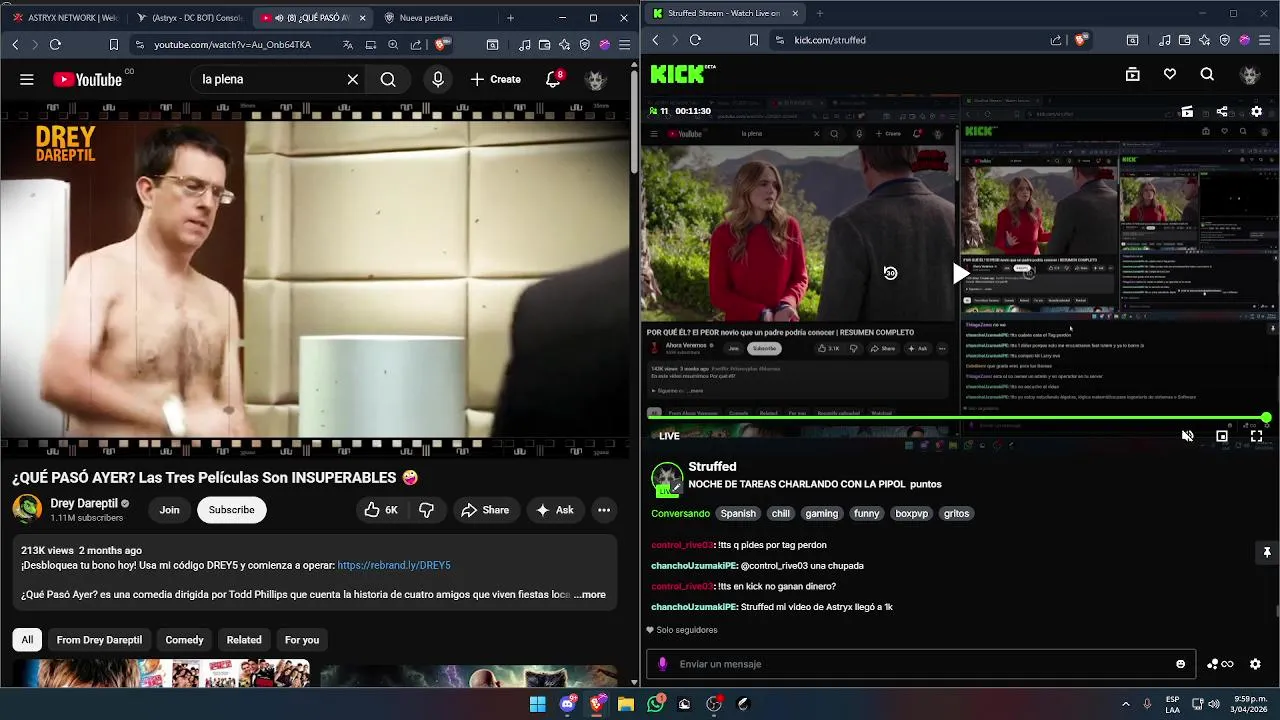Switch to ASTRYX NETWORK browser tab
Image resolution: width=1280 pixels, height=720 pixels.
click(x=66, y=17)
